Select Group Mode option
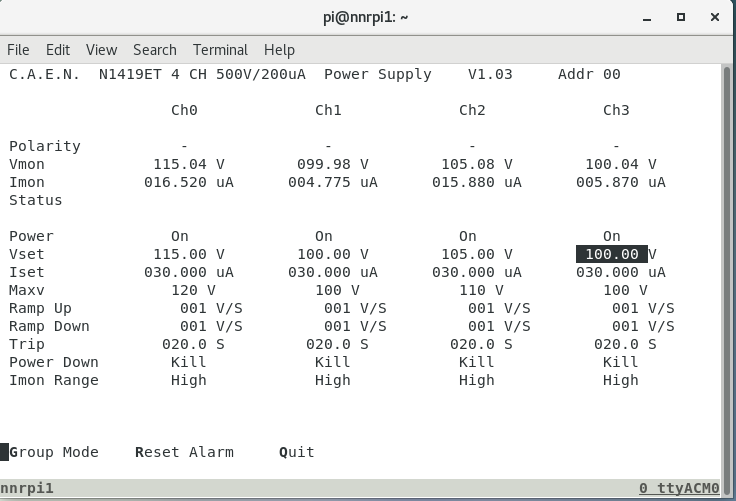The height and width of the screenshot is (501, 736). pos(54,452)
